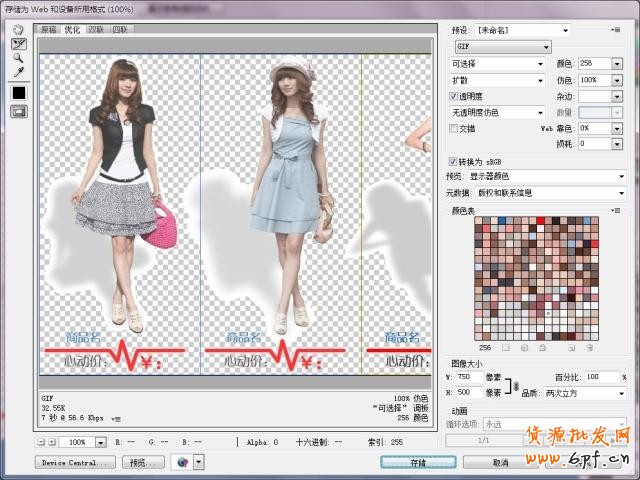Enable the 交错 interlaced checkbox

[453, 129]
